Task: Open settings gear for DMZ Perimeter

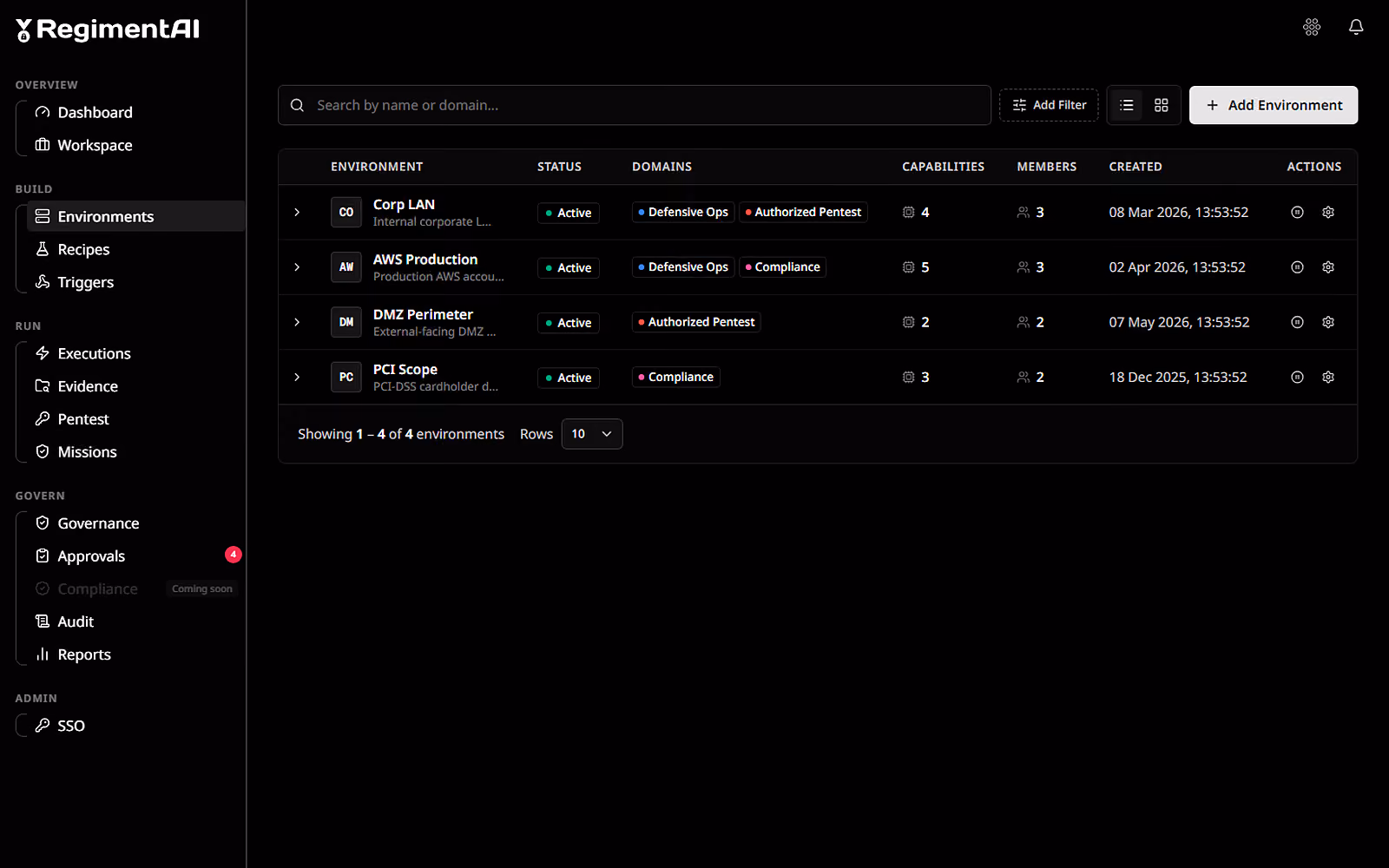Action: (1328, 322)
